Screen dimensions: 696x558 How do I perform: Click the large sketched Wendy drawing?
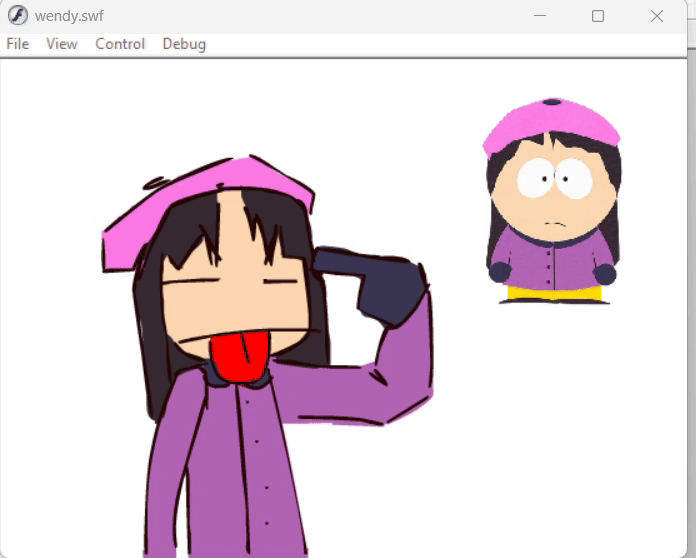pyautogui.click(x=266, y=355)
